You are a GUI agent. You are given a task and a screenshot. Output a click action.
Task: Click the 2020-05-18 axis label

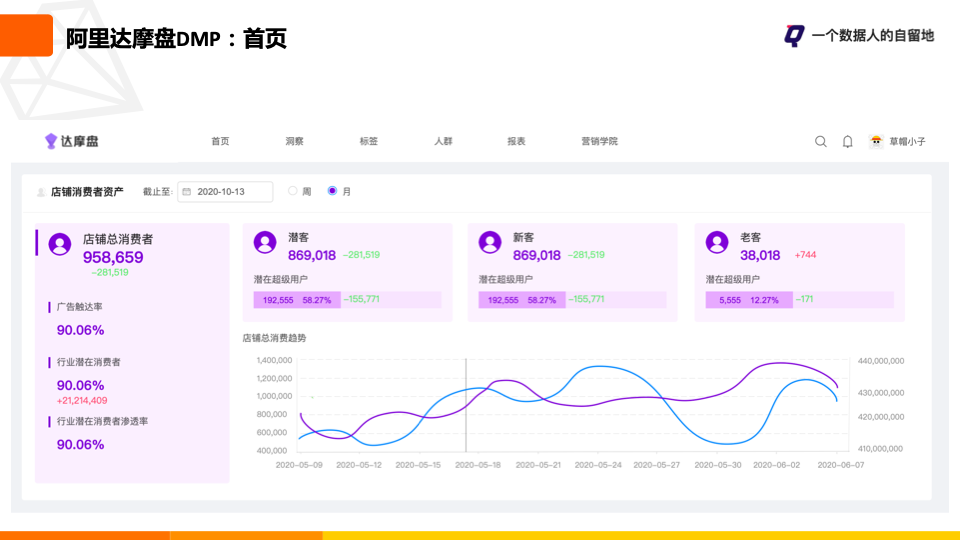pos(478,465)
